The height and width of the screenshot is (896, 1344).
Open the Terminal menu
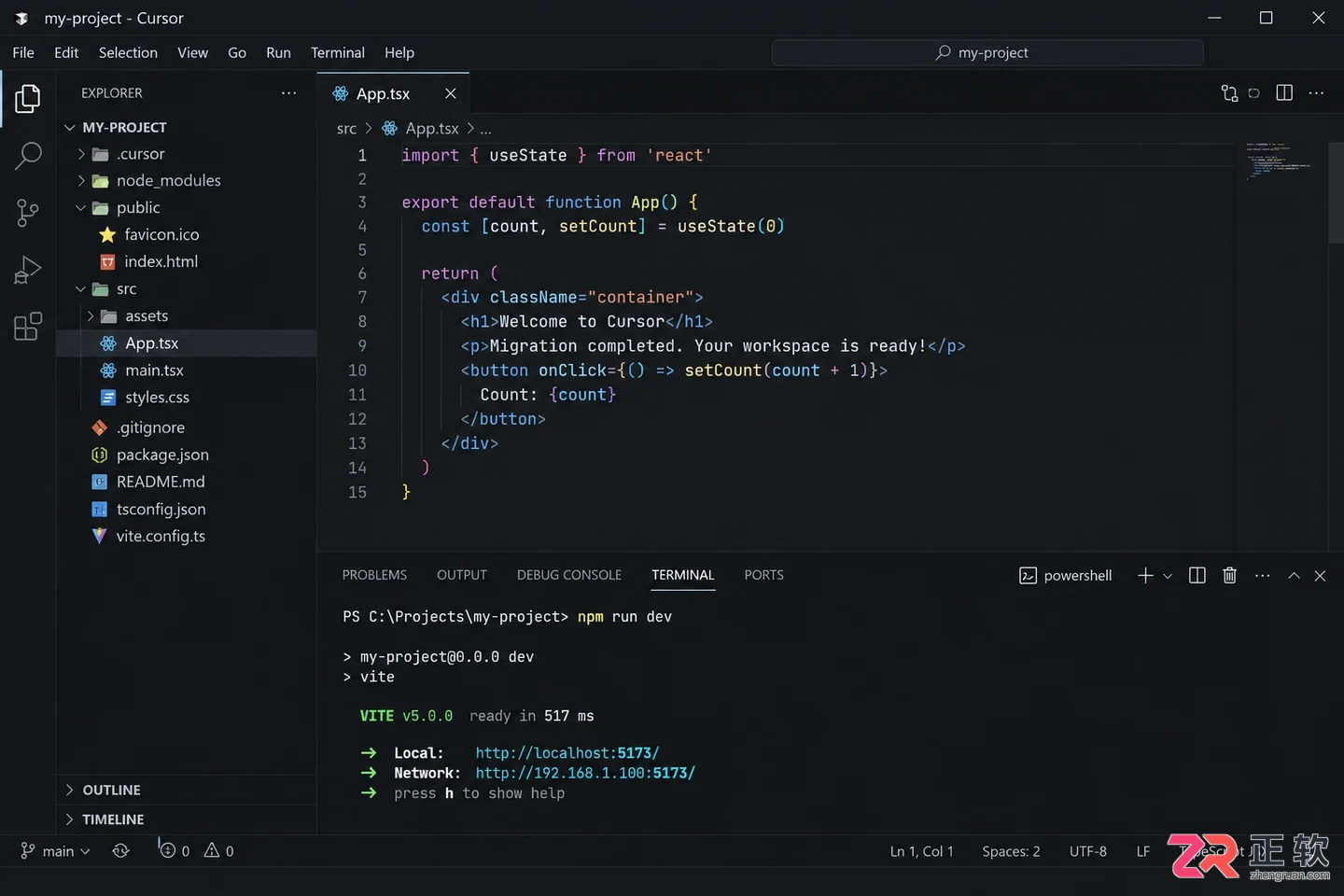tap(338, 53)
